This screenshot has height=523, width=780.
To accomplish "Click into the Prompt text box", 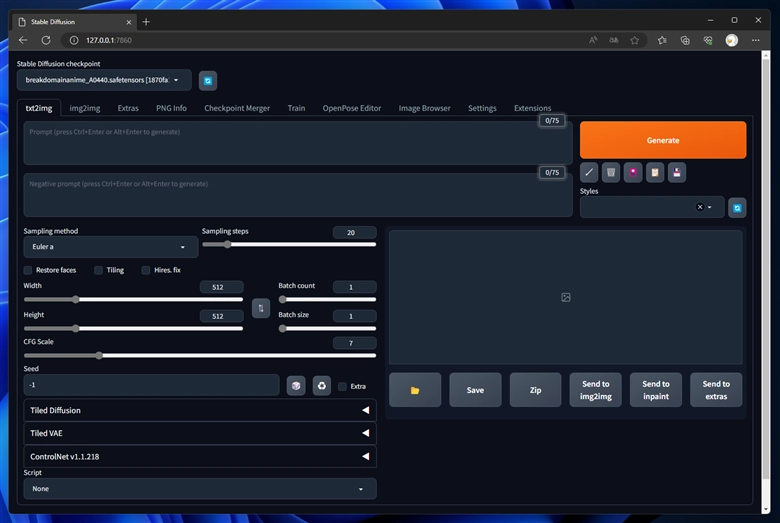I will point(298,143).
